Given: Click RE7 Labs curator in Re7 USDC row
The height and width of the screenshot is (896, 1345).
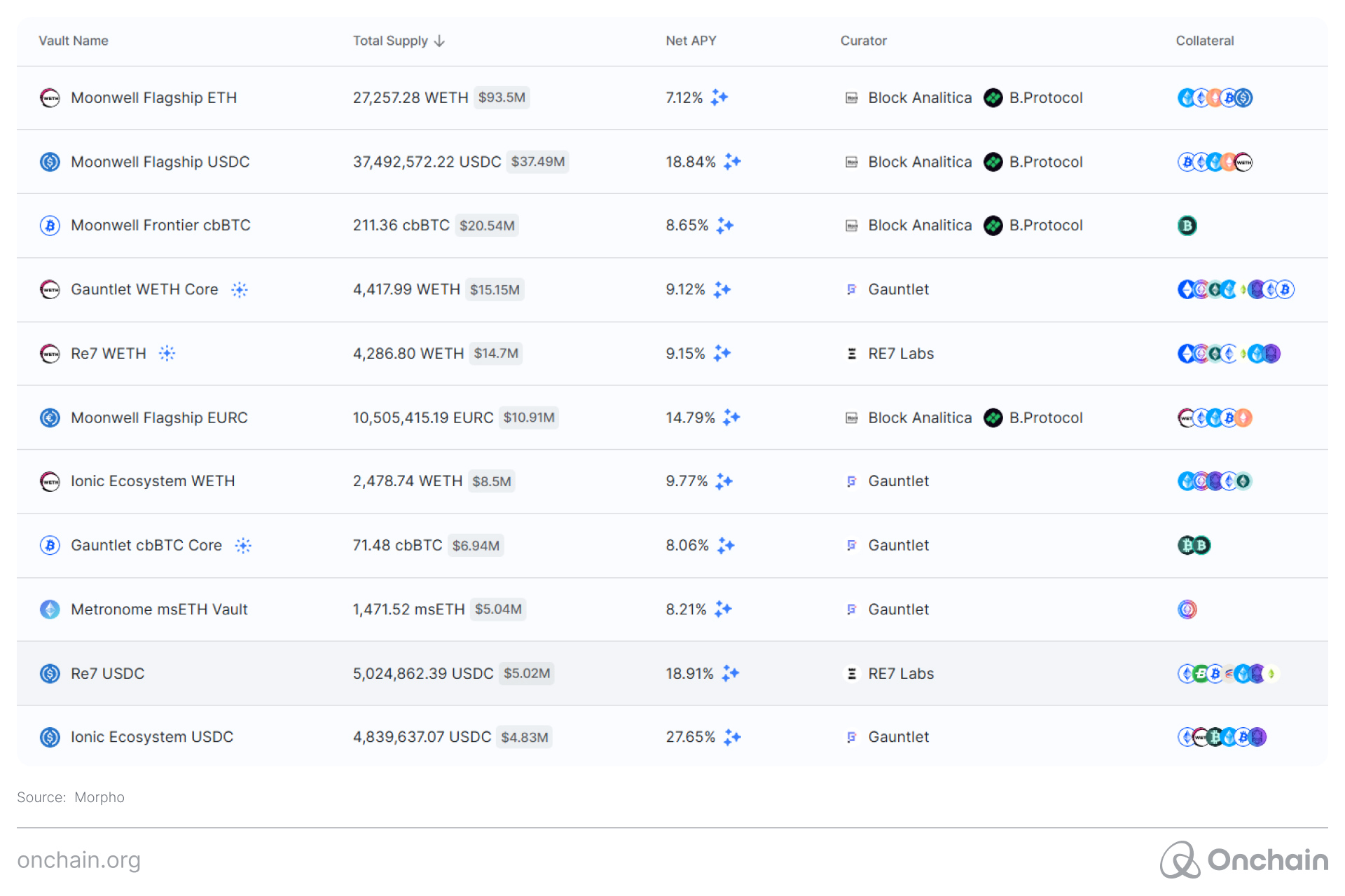Looking at the screenshot, I should click(x=890, y=673).
